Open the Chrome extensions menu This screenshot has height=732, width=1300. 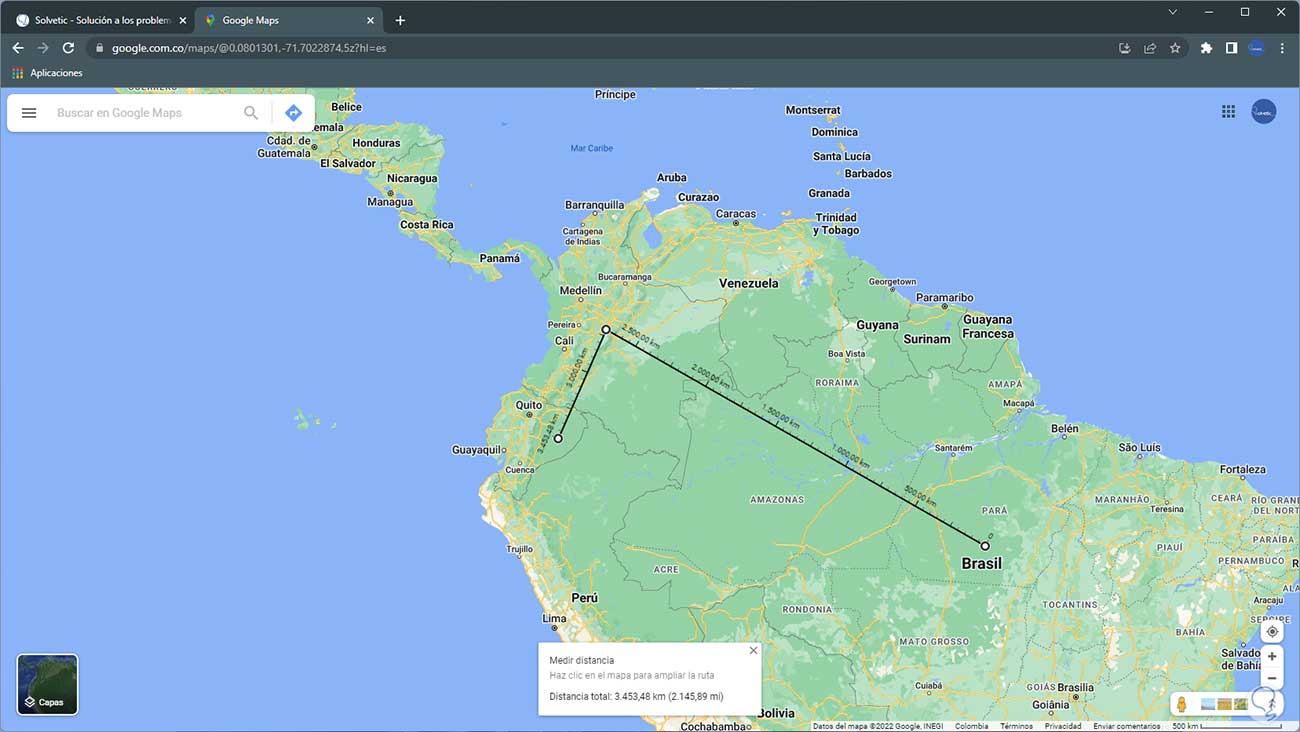tap(1206, 48)
